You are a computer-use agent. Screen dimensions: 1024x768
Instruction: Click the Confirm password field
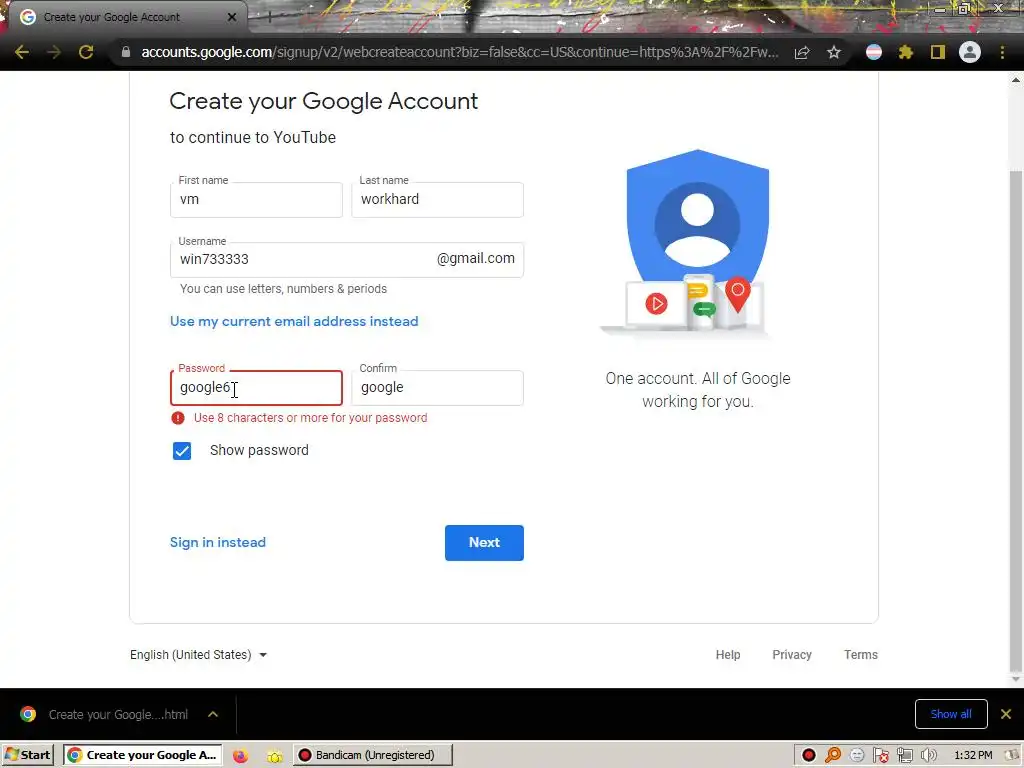pyautogui.click(x=438, y=388)
